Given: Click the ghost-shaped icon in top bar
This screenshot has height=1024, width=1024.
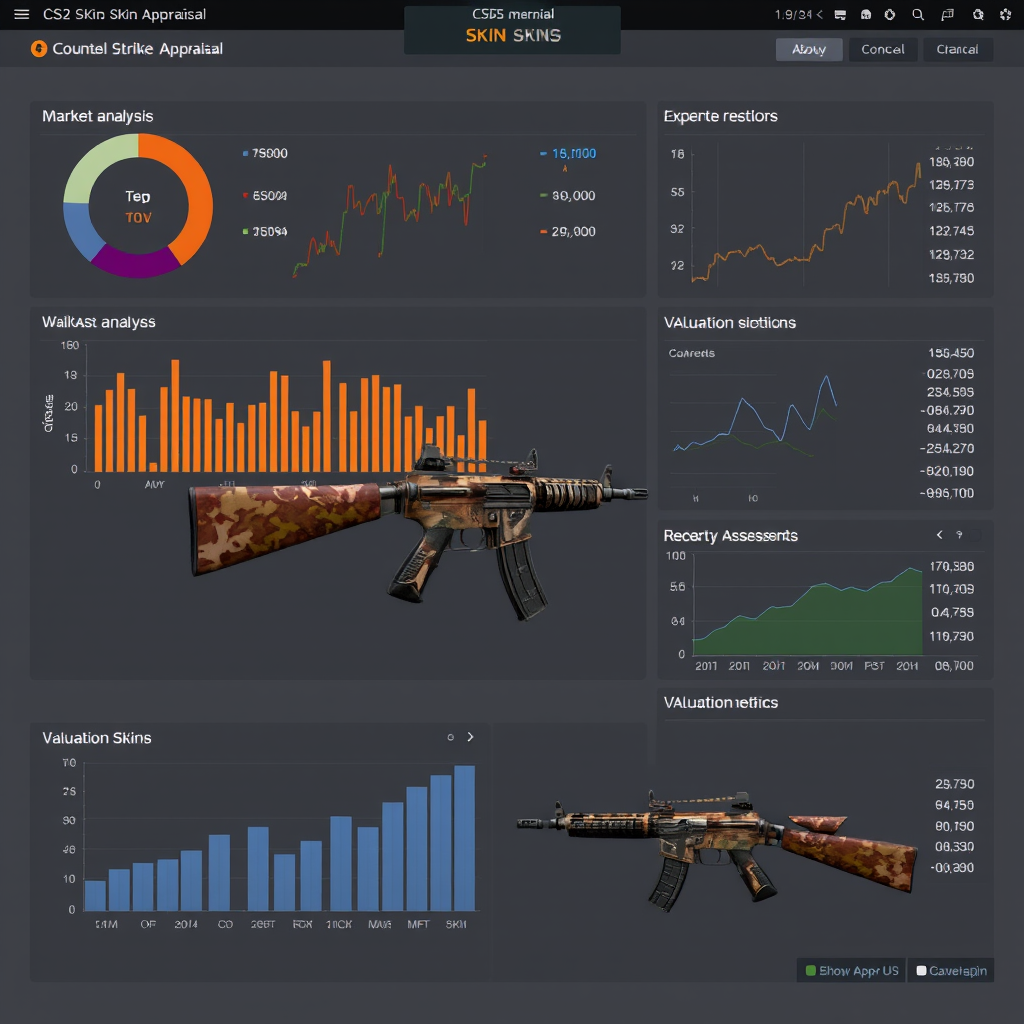Looking at the screenshot, I should [x=866, y=14].
